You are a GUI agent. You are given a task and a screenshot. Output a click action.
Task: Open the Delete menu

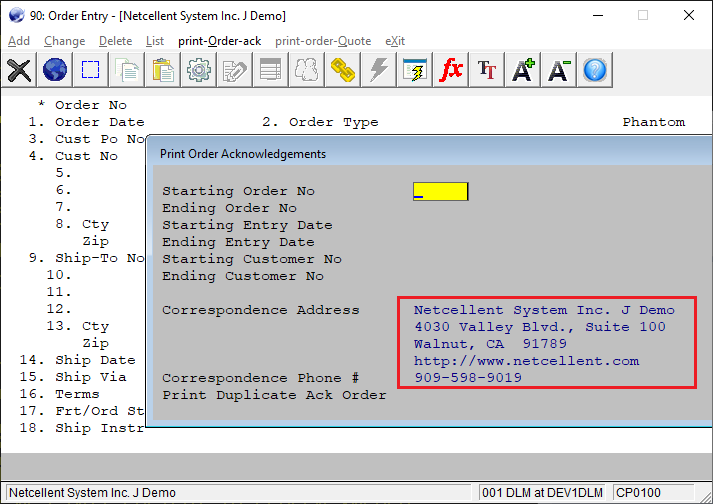click(115, 41)
